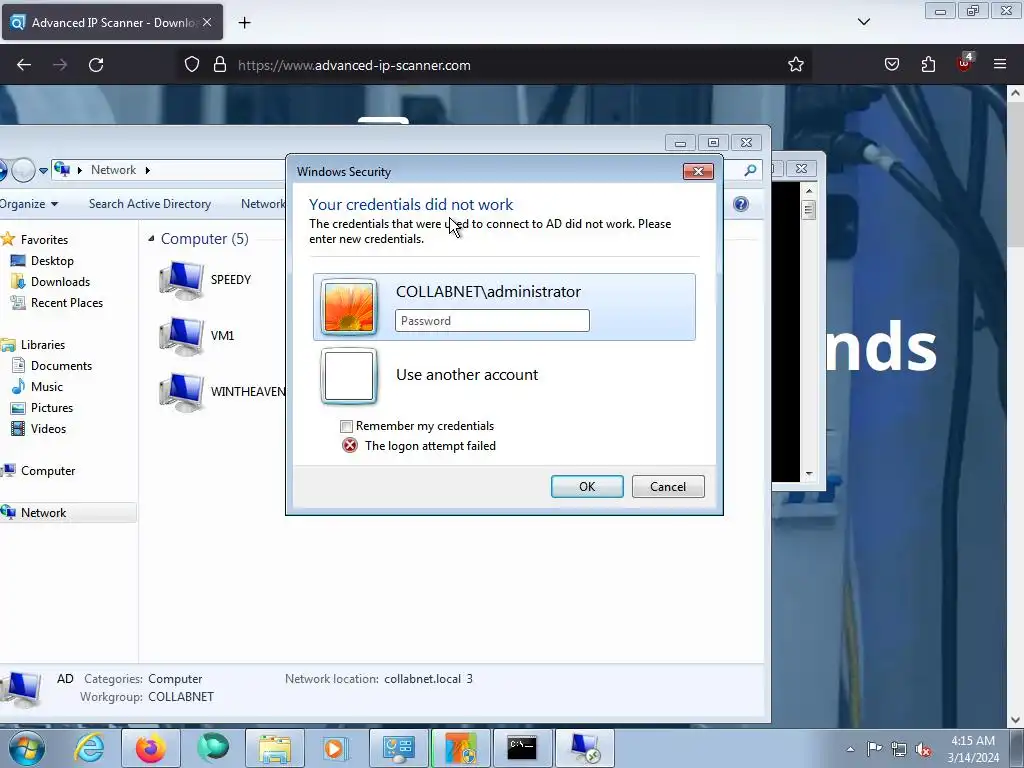Click the site padlock icon
This screenshot has height=768, width=1024.
click(x=220, y=64)
